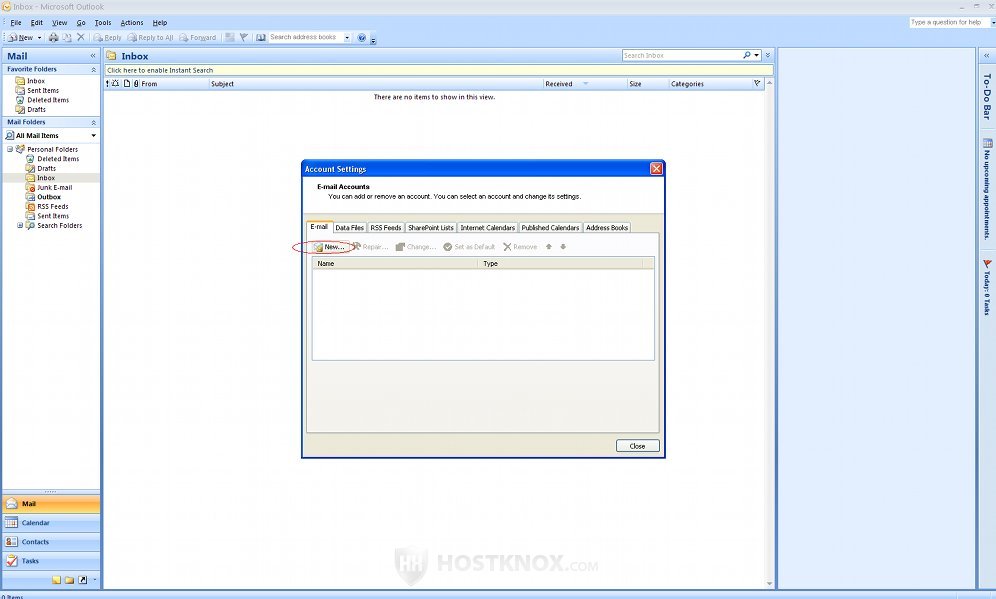Collapse the Mail Folders section
This screenshot has height=599, width=996.
click(93, 122)
